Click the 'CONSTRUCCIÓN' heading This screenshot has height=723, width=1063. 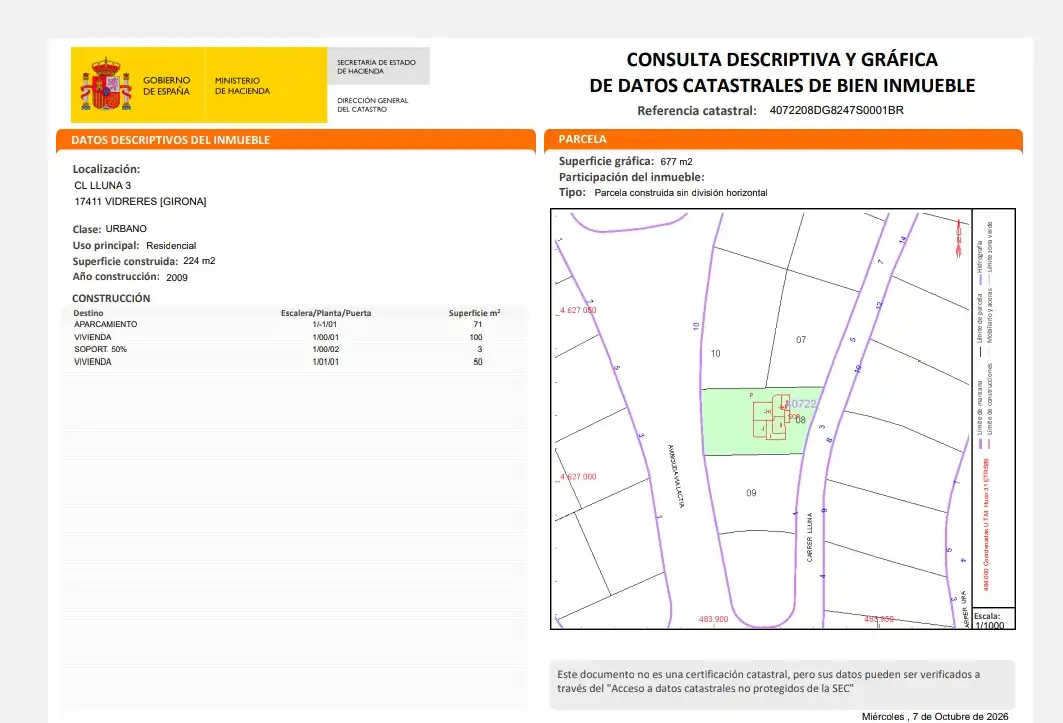pos(111,298)
